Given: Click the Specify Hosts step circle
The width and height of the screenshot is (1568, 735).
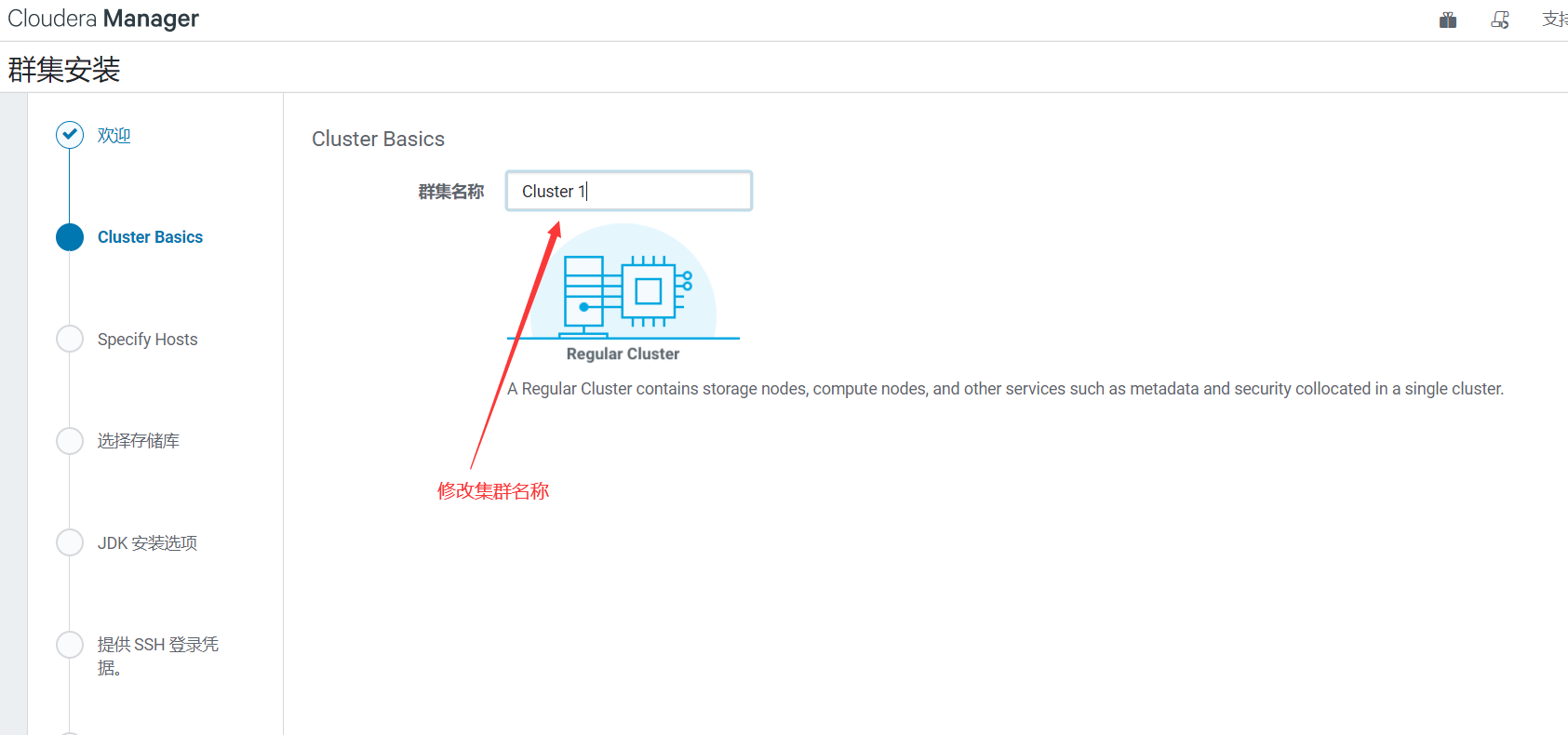Looking at the screenshot, I should pos(70,339).
